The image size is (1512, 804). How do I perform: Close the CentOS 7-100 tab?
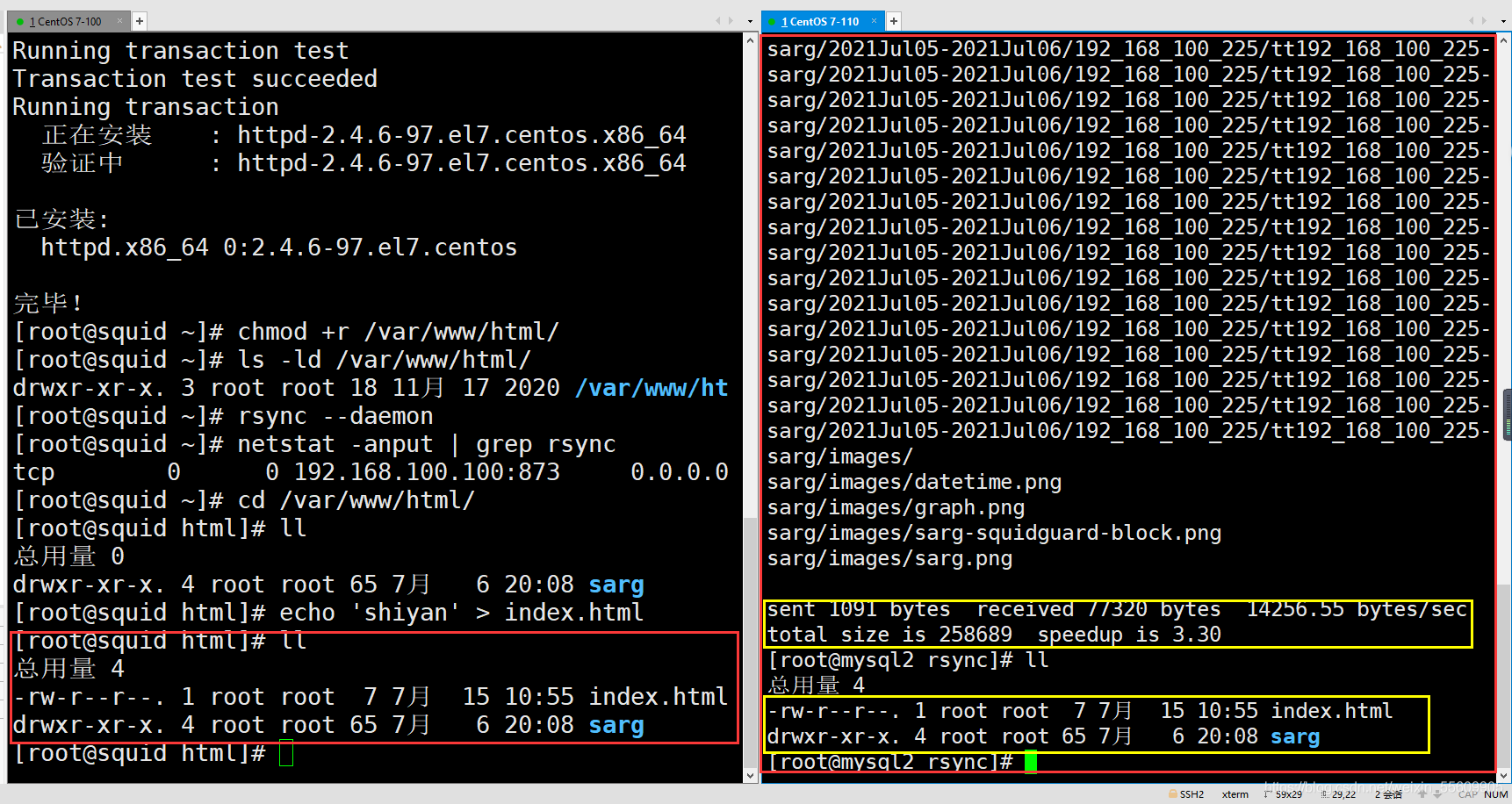pos(121,21)
